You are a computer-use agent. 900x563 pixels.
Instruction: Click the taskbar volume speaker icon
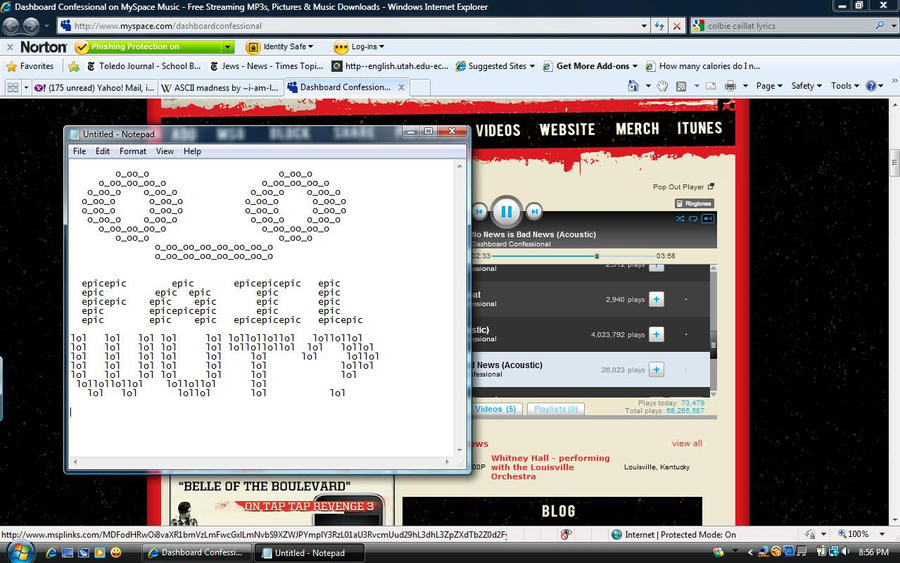coord(844,552)
